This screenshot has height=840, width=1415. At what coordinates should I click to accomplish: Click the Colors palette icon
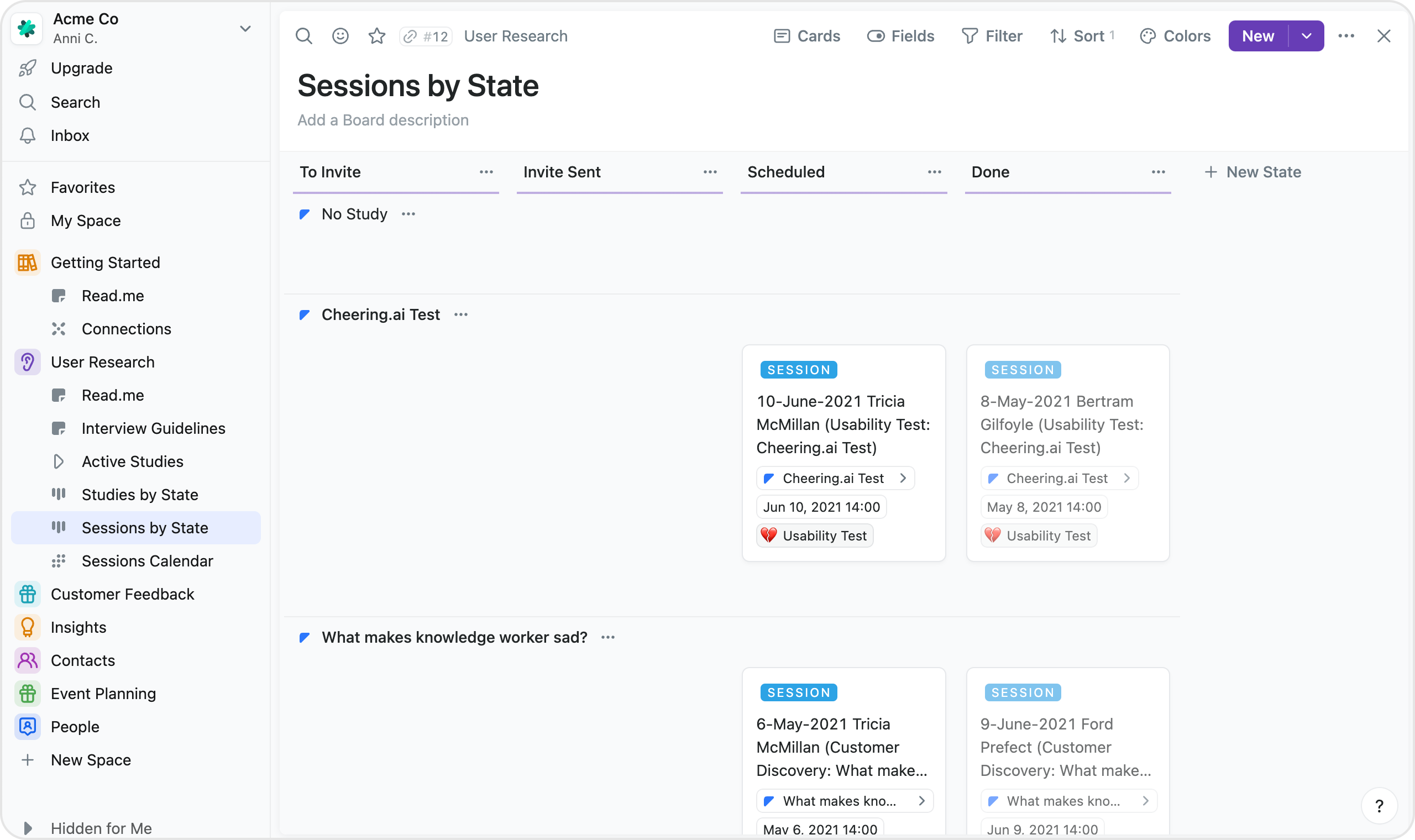coord(1175,36)
